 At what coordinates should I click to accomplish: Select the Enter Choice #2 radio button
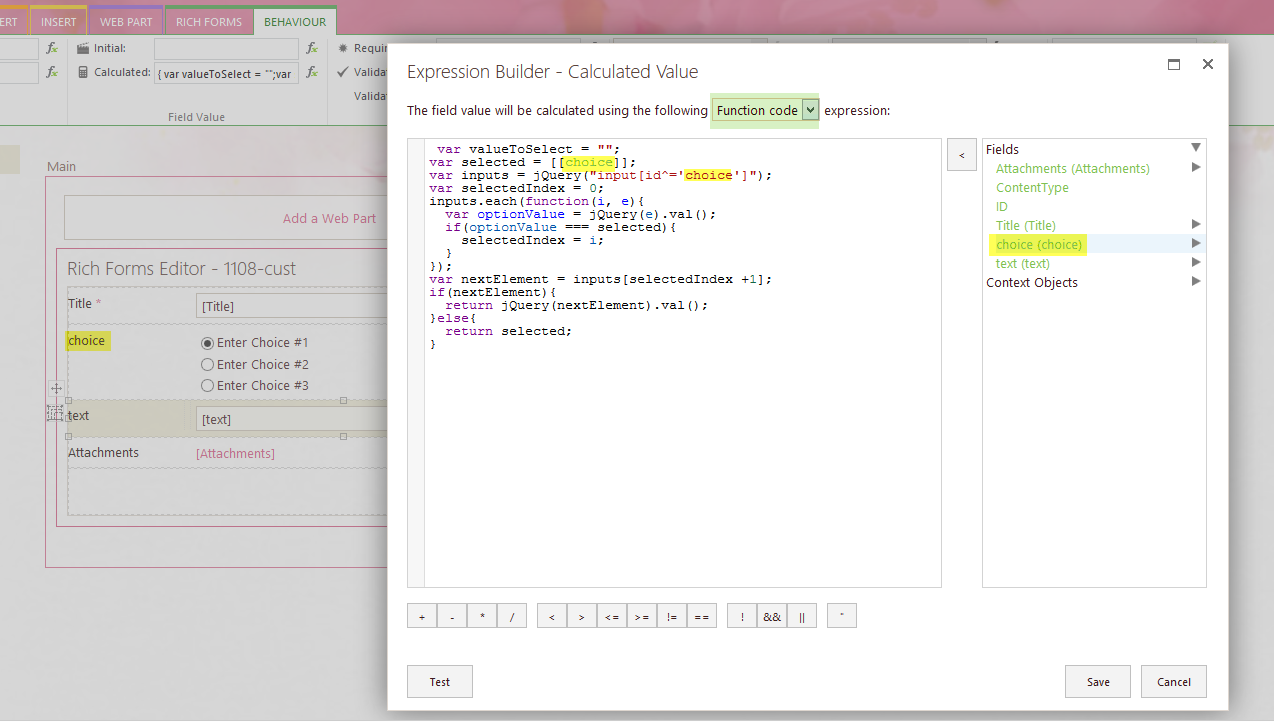click(208, 365)
